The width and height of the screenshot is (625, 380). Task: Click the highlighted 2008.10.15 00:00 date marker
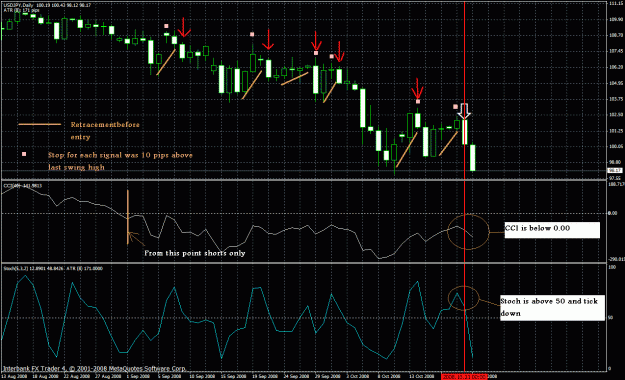coord(464,376)
